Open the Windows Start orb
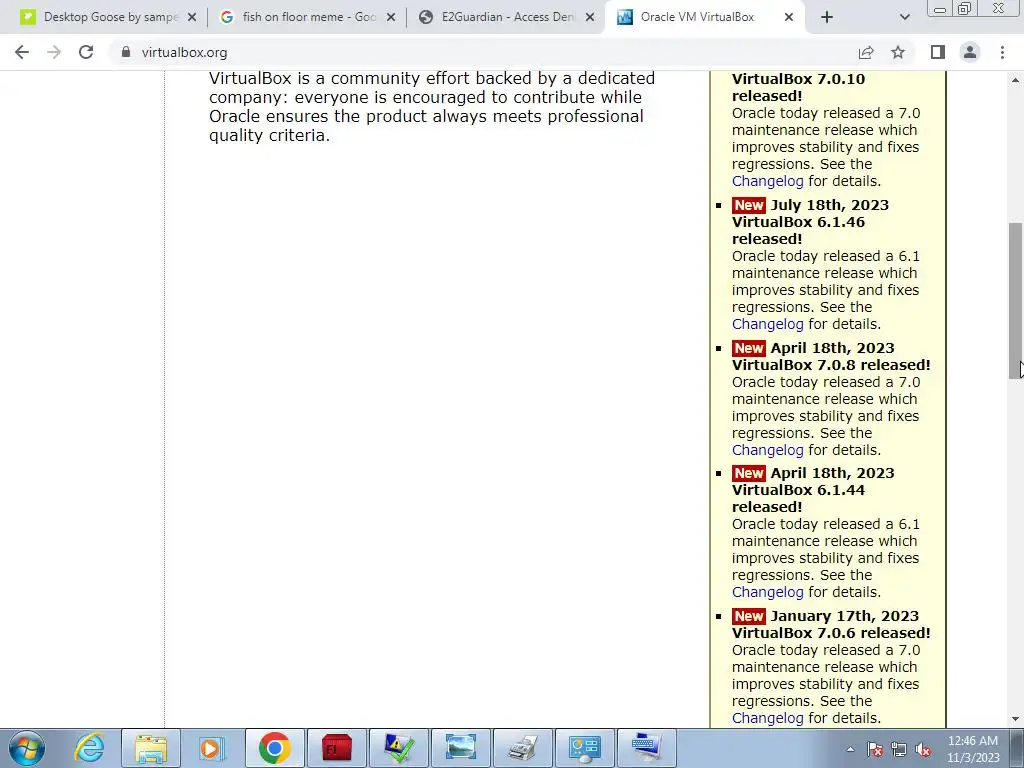Screen dimensions: 1024x768 pyautogui.click(x=27, y=748)
